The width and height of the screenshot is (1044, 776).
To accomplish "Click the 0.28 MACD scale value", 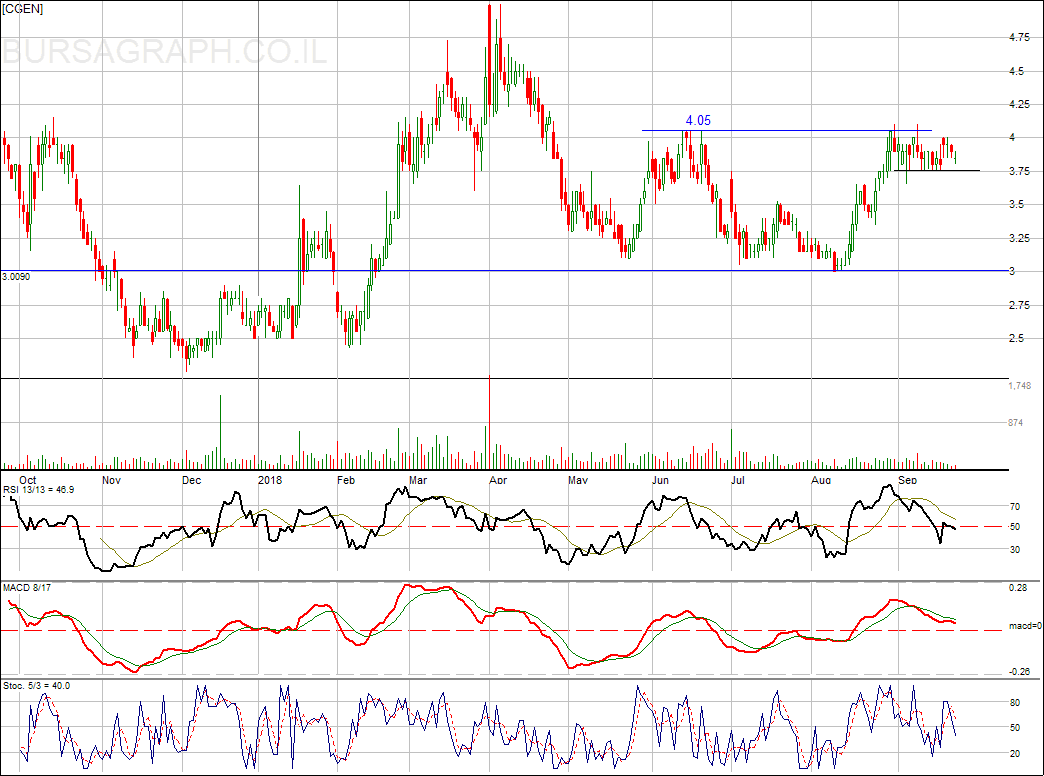I will 1018,587.
